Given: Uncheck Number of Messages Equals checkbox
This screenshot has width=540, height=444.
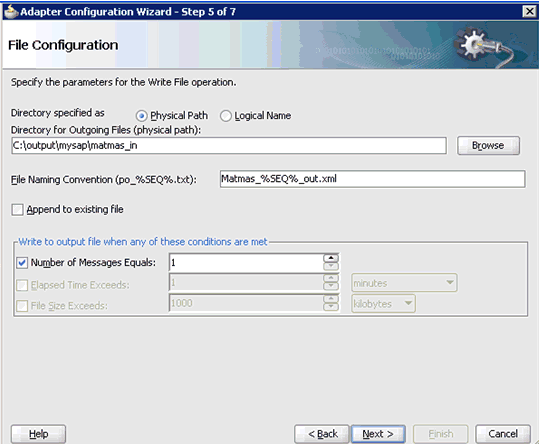Looking at the screenshot, I should [22, 263].
